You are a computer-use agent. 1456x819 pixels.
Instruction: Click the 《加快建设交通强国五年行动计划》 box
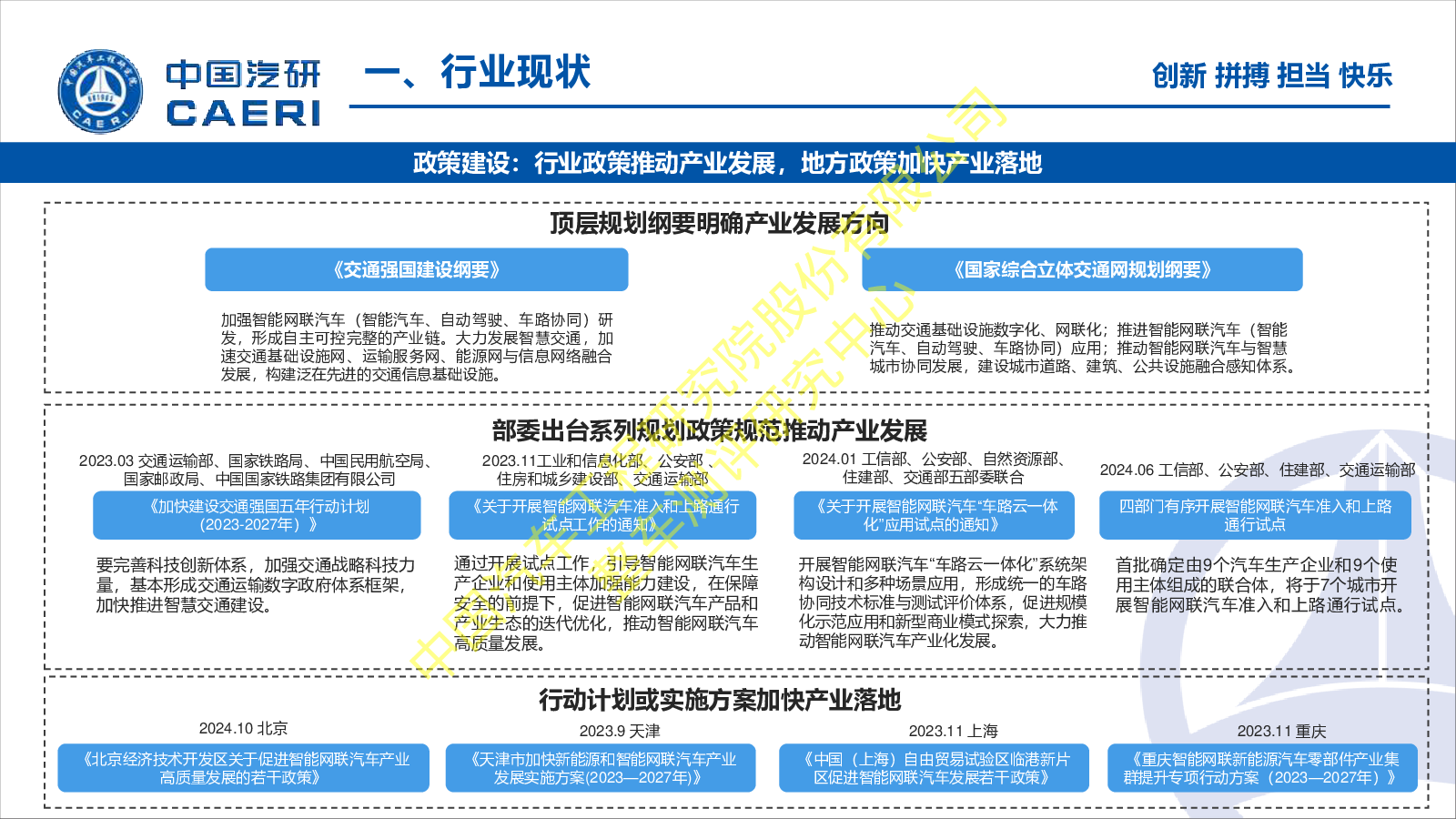coord(257,515)
